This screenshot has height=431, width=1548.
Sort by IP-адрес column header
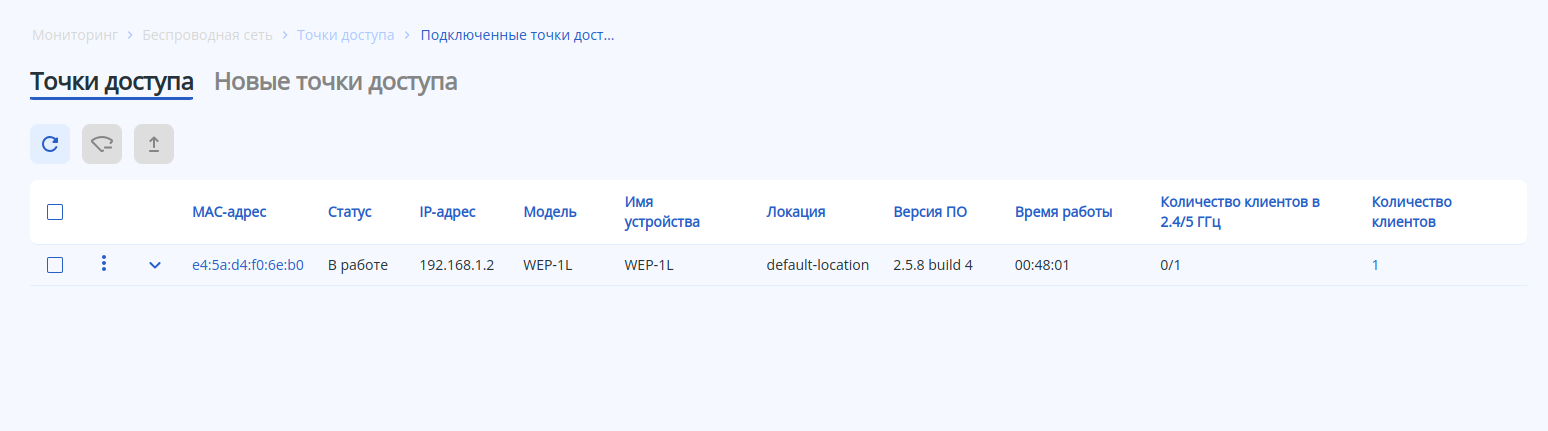pyautogui.click(x=447, y=212)
